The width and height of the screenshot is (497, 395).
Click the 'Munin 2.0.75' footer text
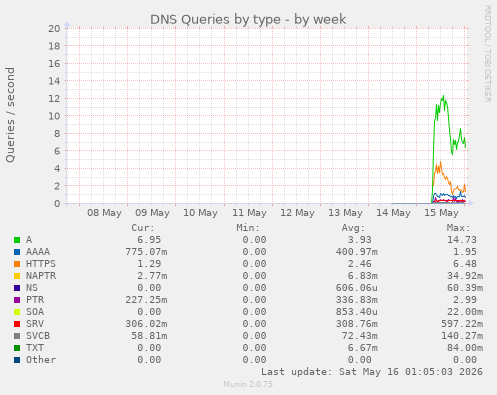tap(248, 384)
